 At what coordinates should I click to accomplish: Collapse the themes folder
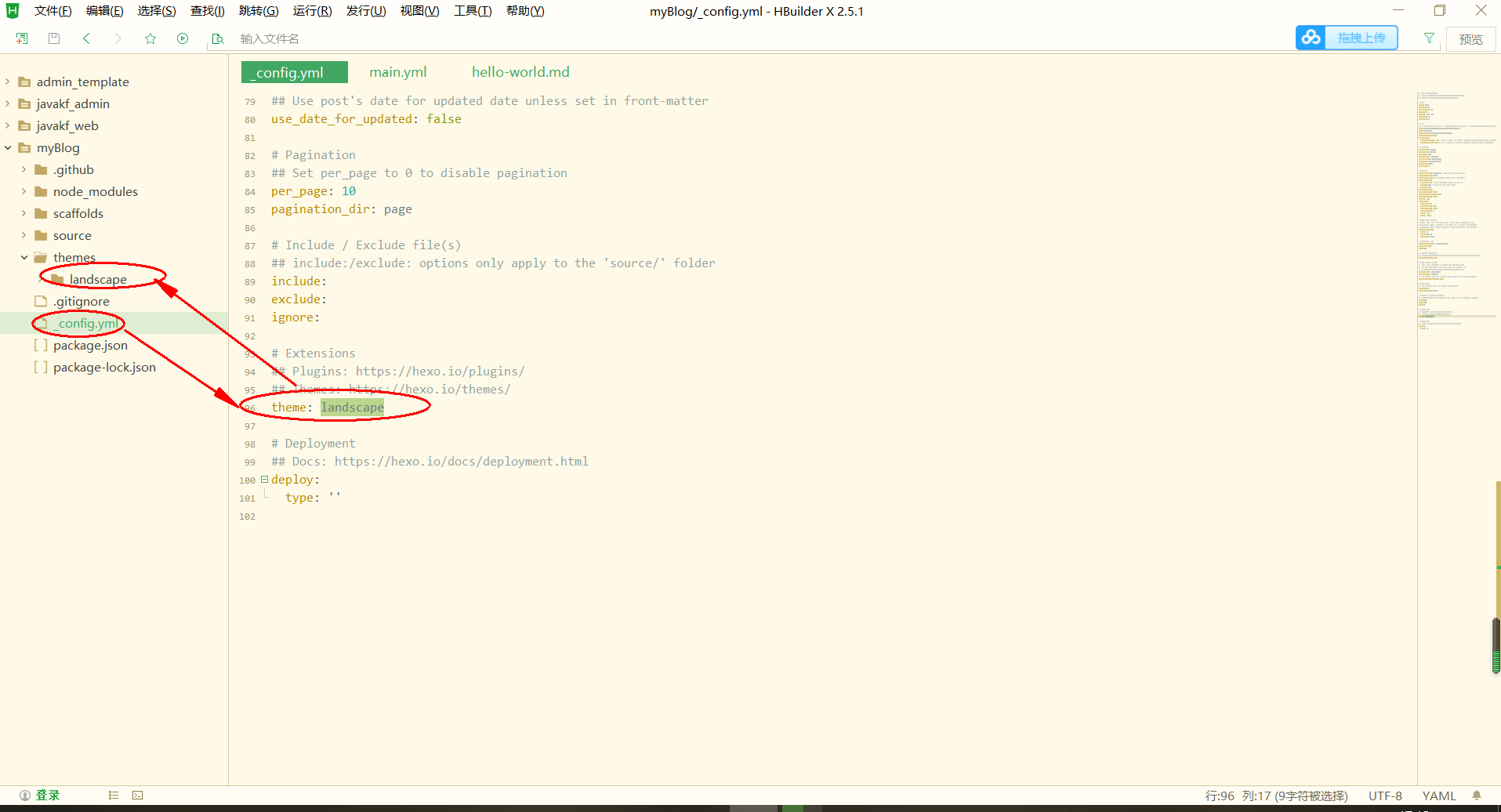[24, 257]
